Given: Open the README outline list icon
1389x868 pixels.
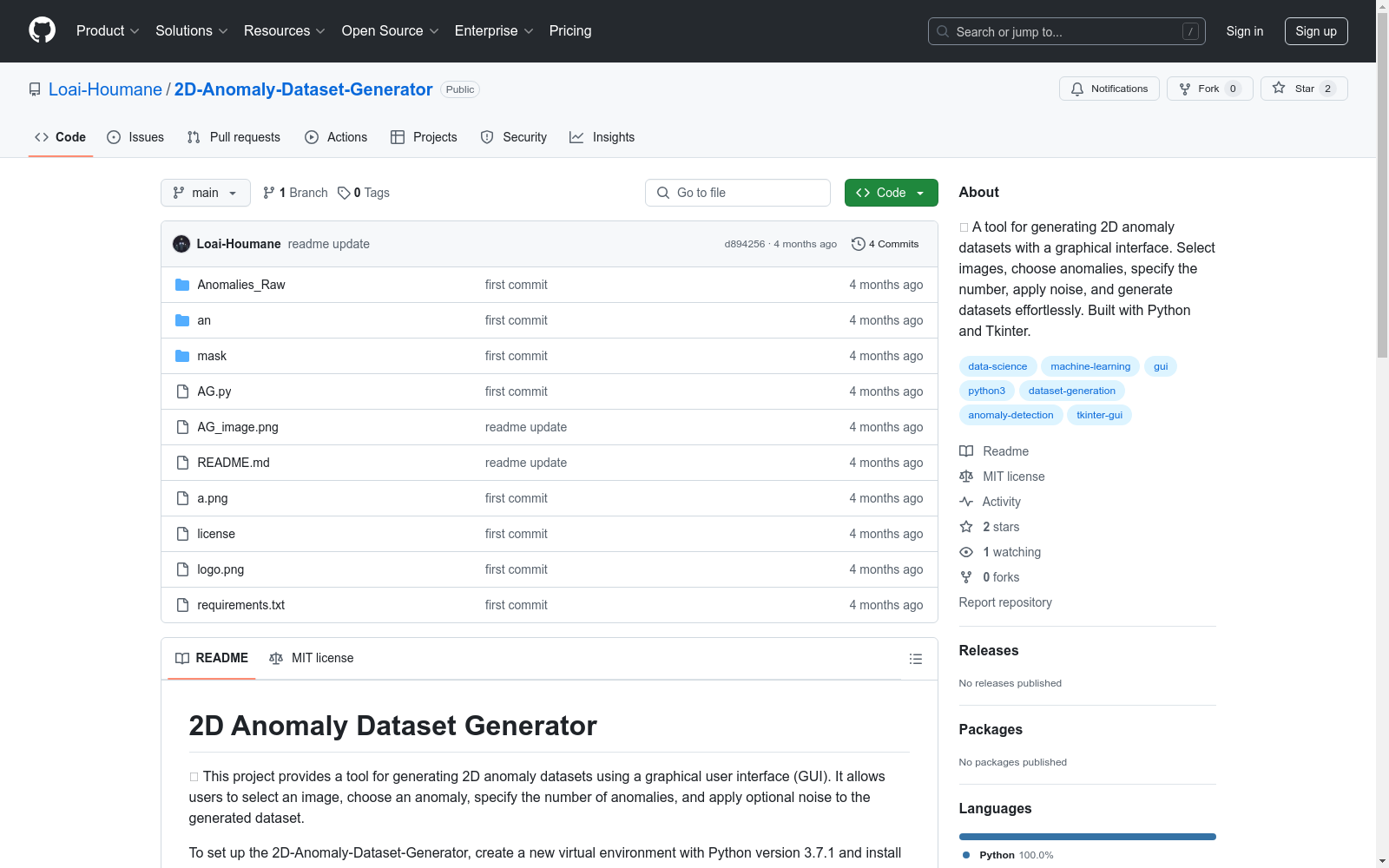Looking at the screenshot, I should click(915, 659).
